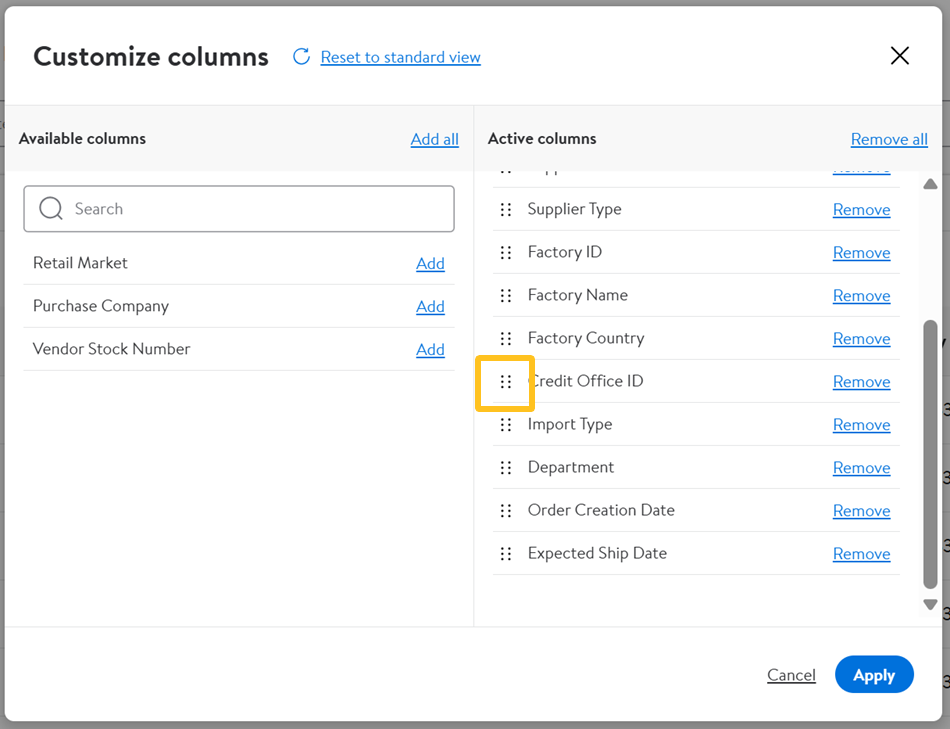The height and width of the screenshot is (729, 950).
Task: Click drag handle beside Department
Action: click(x=506, y=468)
